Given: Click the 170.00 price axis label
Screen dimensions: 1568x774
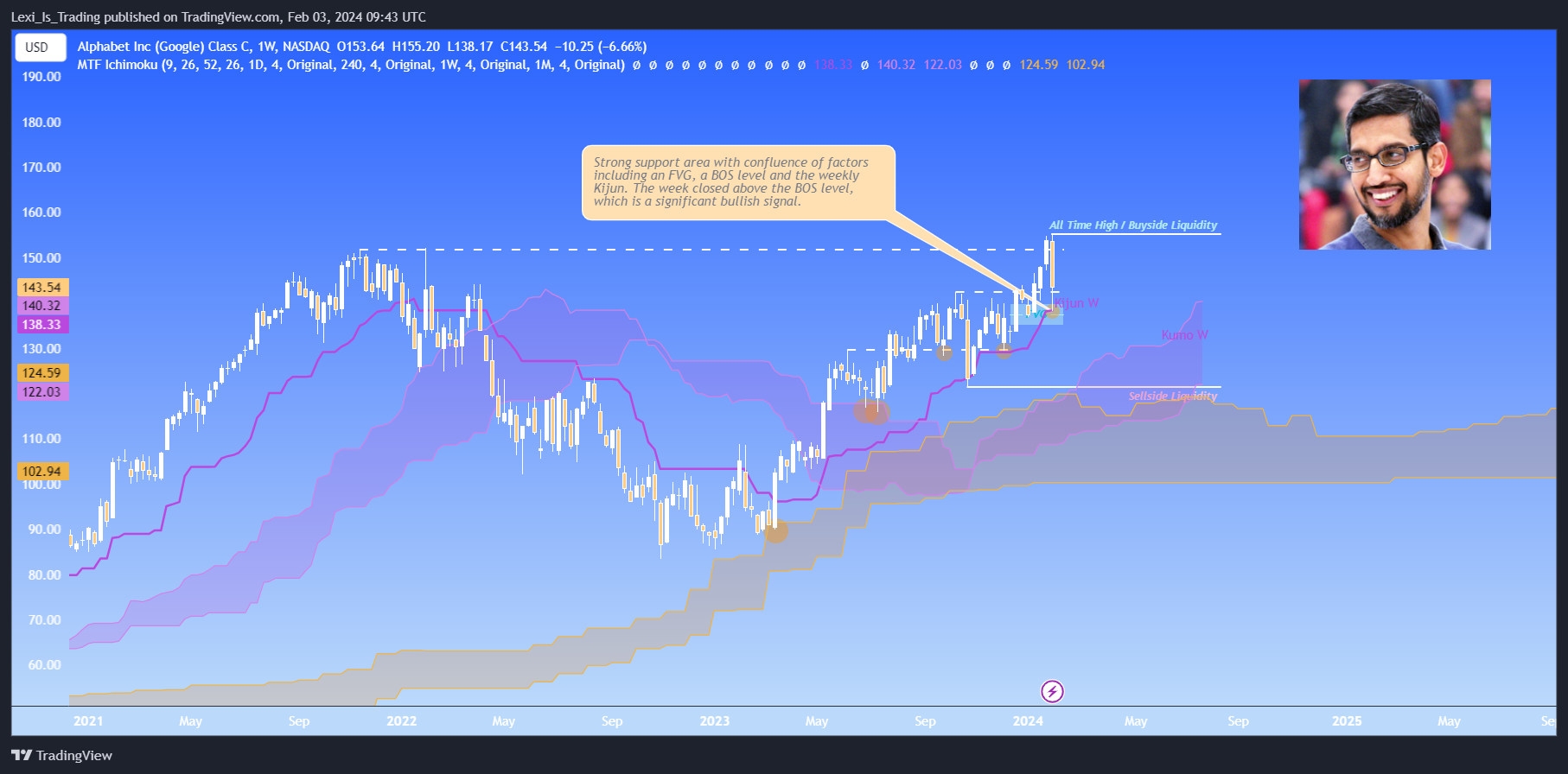Looking at the screenshot, I should coord(41,167).
